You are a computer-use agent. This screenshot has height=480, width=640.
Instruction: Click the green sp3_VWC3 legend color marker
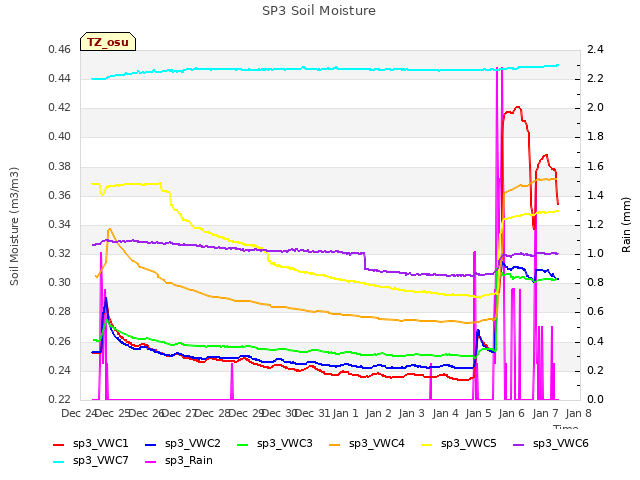tap(243, 444)
